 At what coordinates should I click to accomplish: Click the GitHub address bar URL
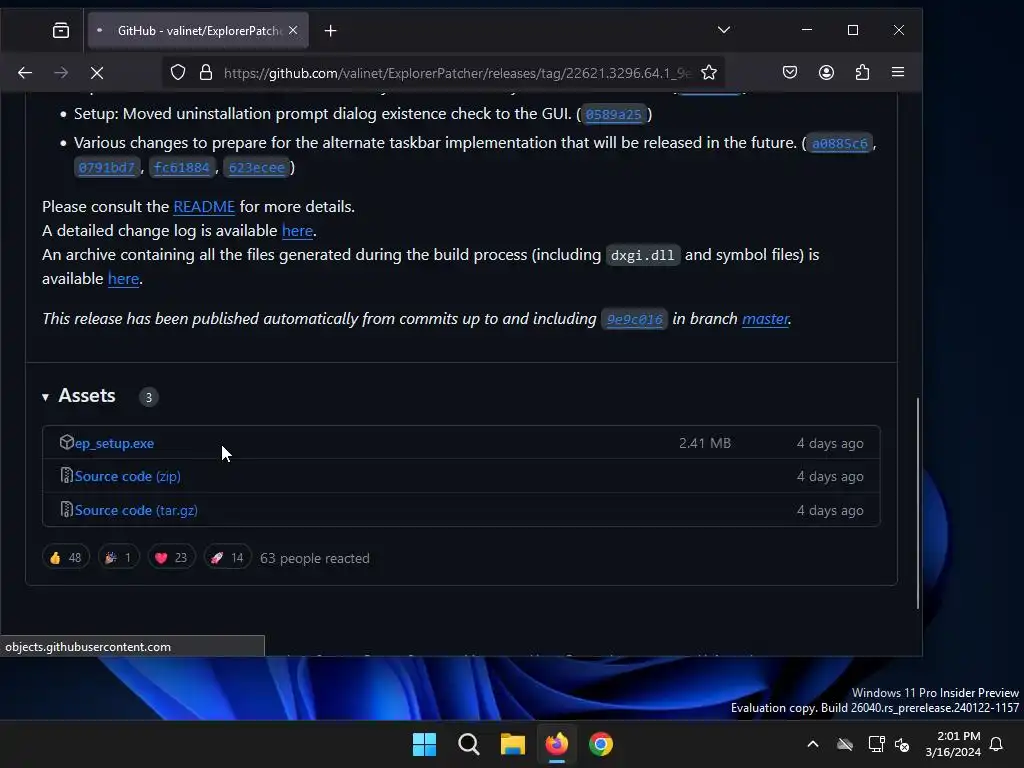[x=457, y=72]
